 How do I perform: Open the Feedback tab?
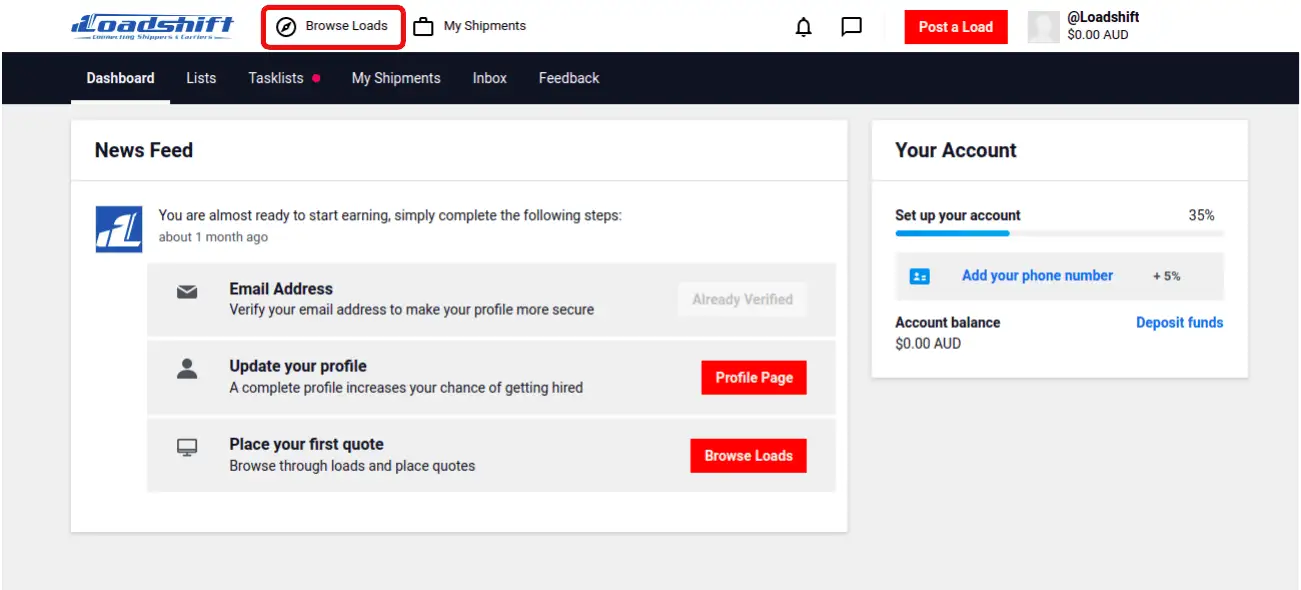pyautogui.click(x=569, y=78)
